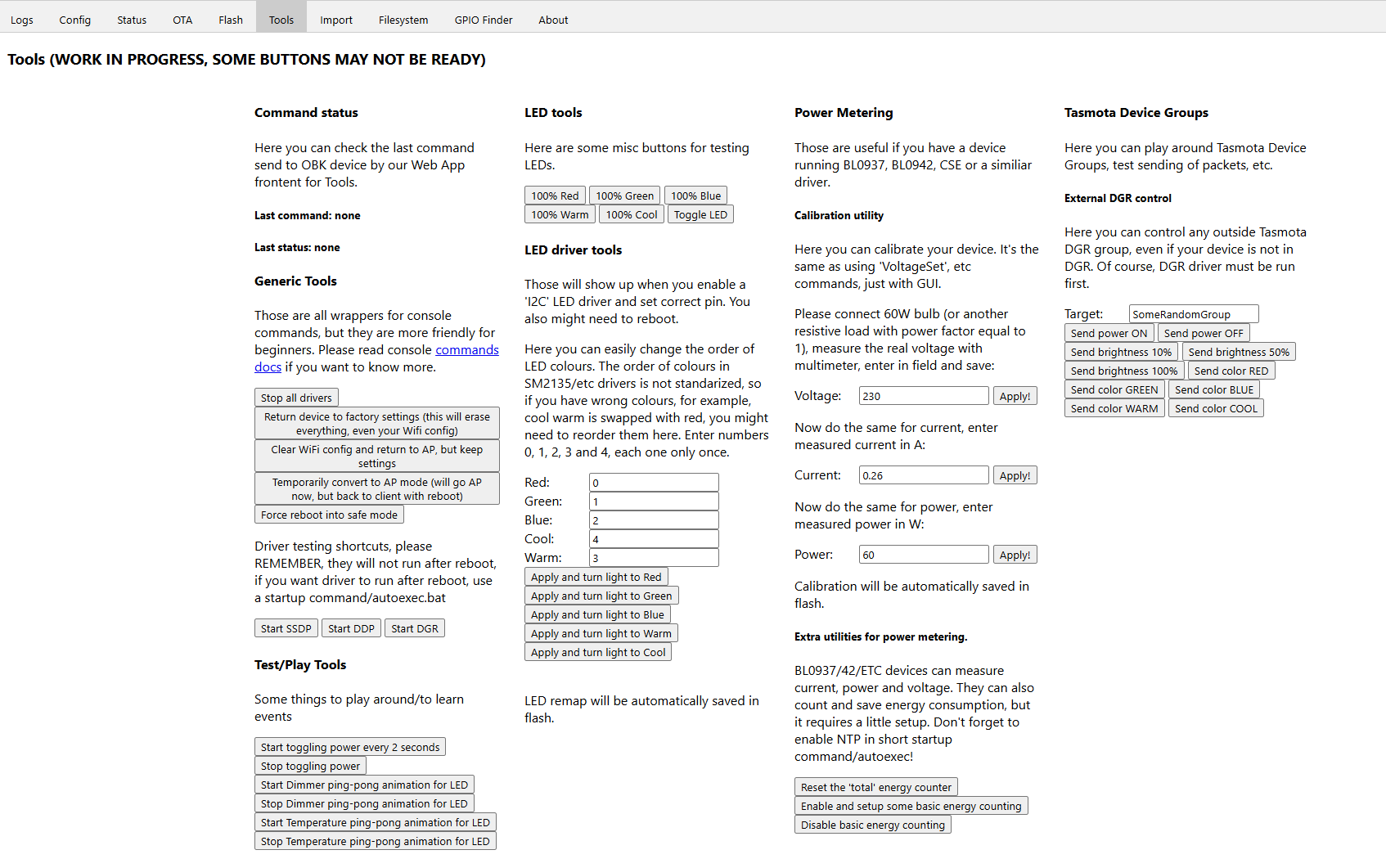Send color BLUE to group
Screen dimensions: 1386x868
[1214, 389]
